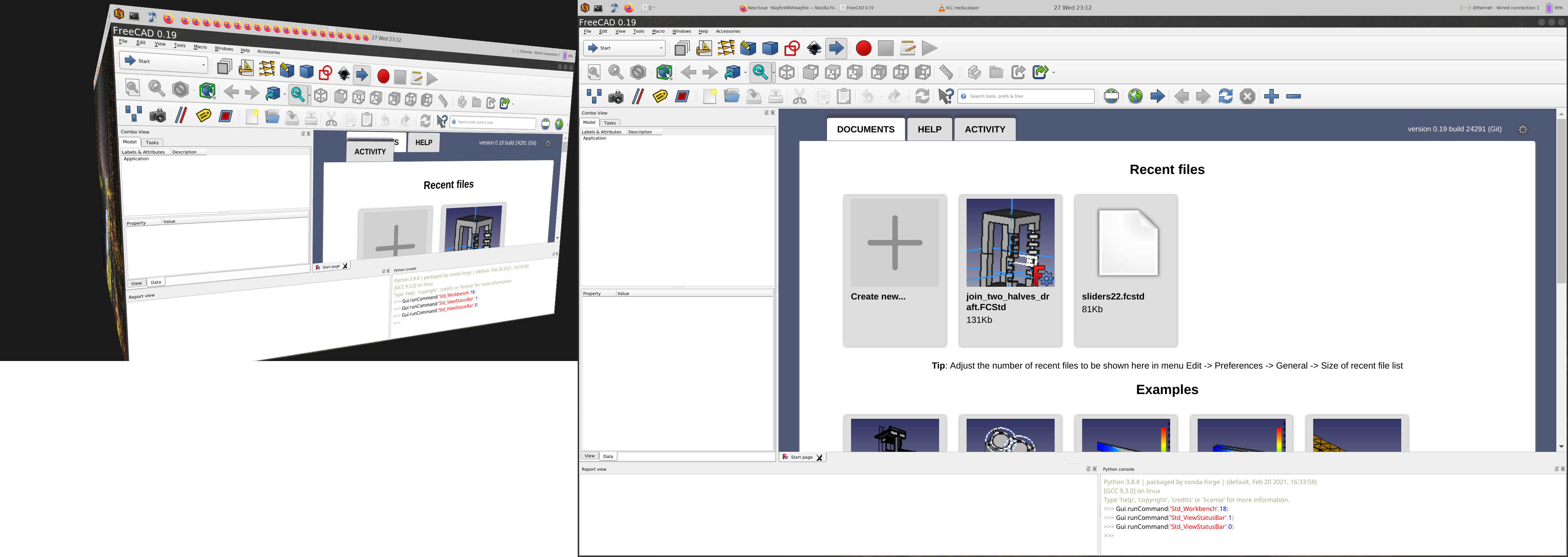Open the macro editor notepad icon

[907, 48]
